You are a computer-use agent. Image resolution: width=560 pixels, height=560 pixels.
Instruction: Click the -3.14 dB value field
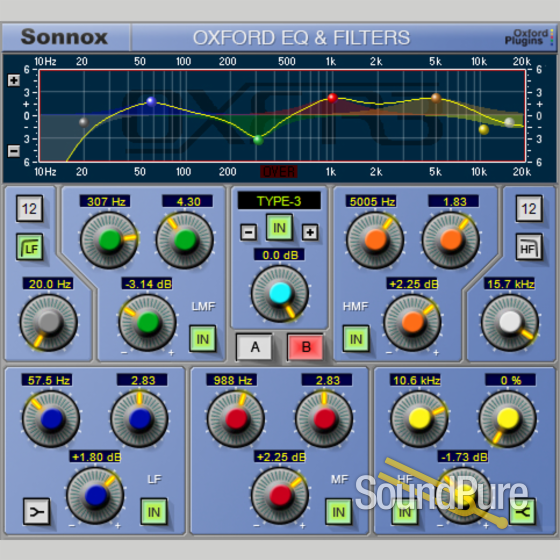pos(147,284)
